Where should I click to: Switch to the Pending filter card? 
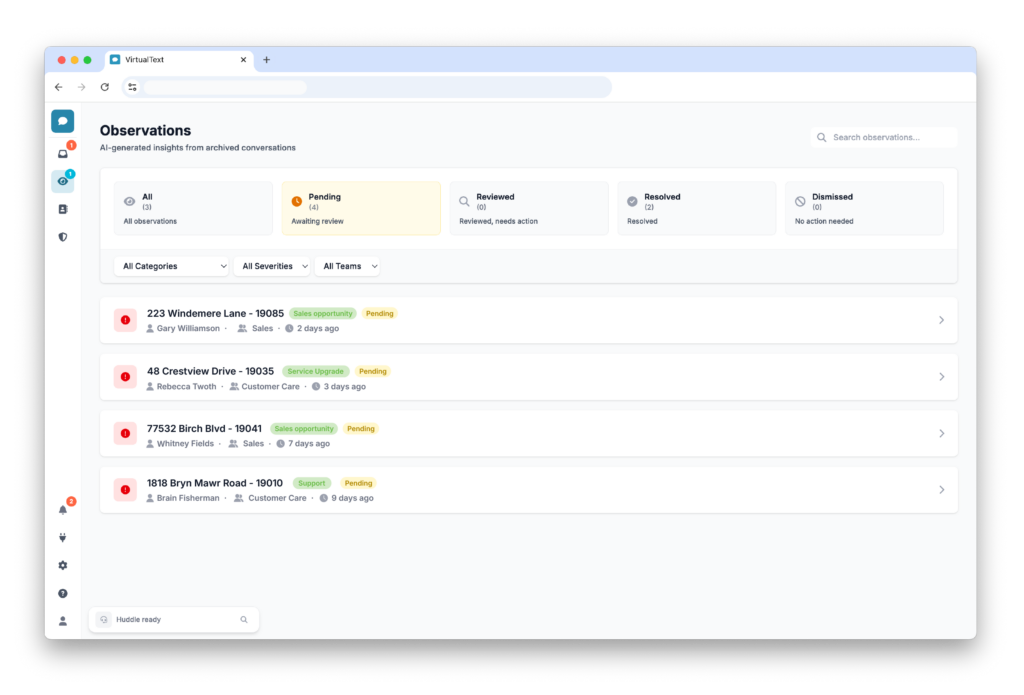pyautogui.click(x=360, y=208)
